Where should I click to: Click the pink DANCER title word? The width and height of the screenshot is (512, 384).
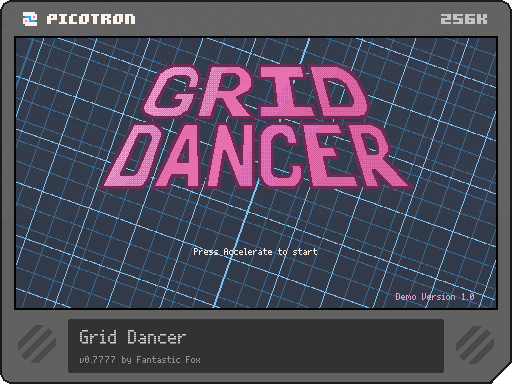[x=257, y=155]
